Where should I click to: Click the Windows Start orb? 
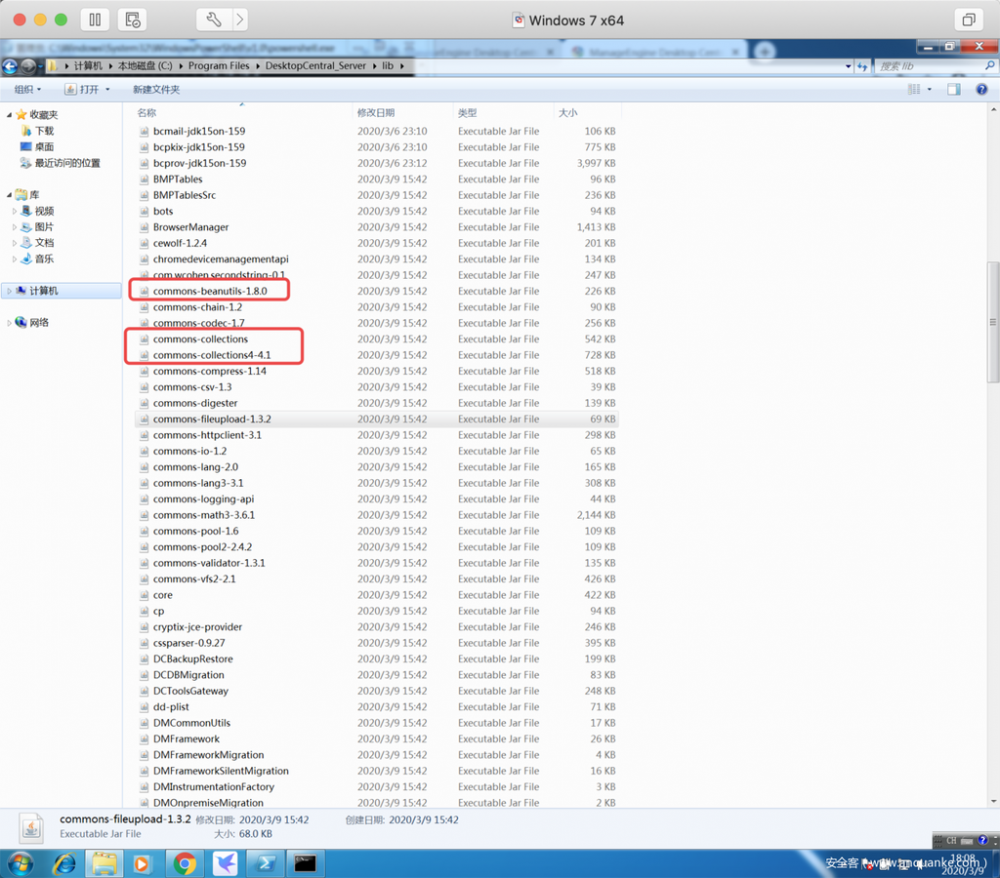20,862
